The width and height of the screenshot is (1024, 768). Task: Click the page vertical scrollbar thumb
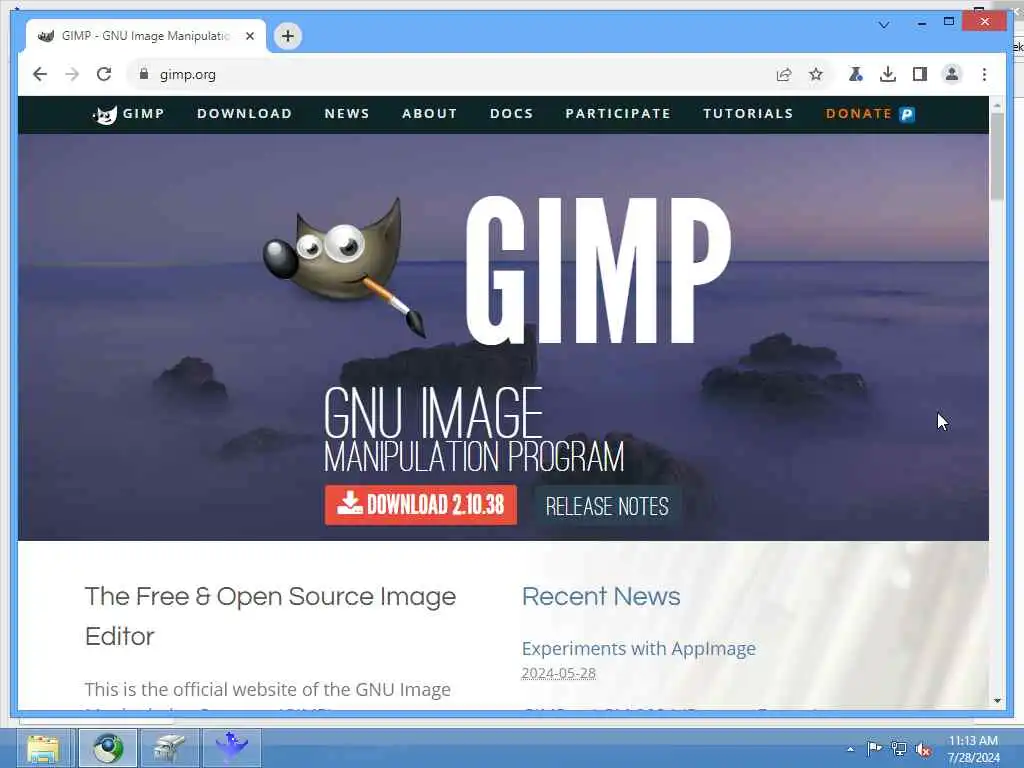[x=997, y=157]
